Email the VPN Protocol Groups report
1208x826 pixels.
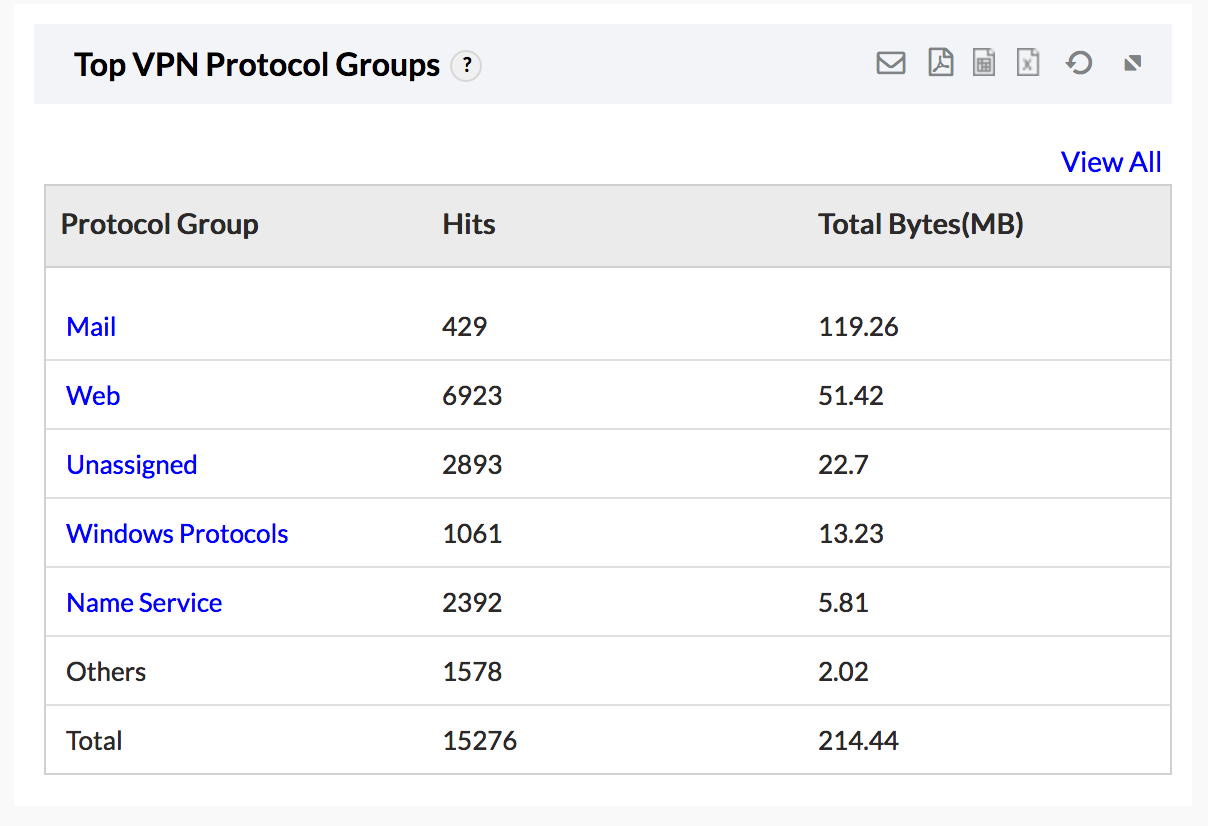pos(890,64)
